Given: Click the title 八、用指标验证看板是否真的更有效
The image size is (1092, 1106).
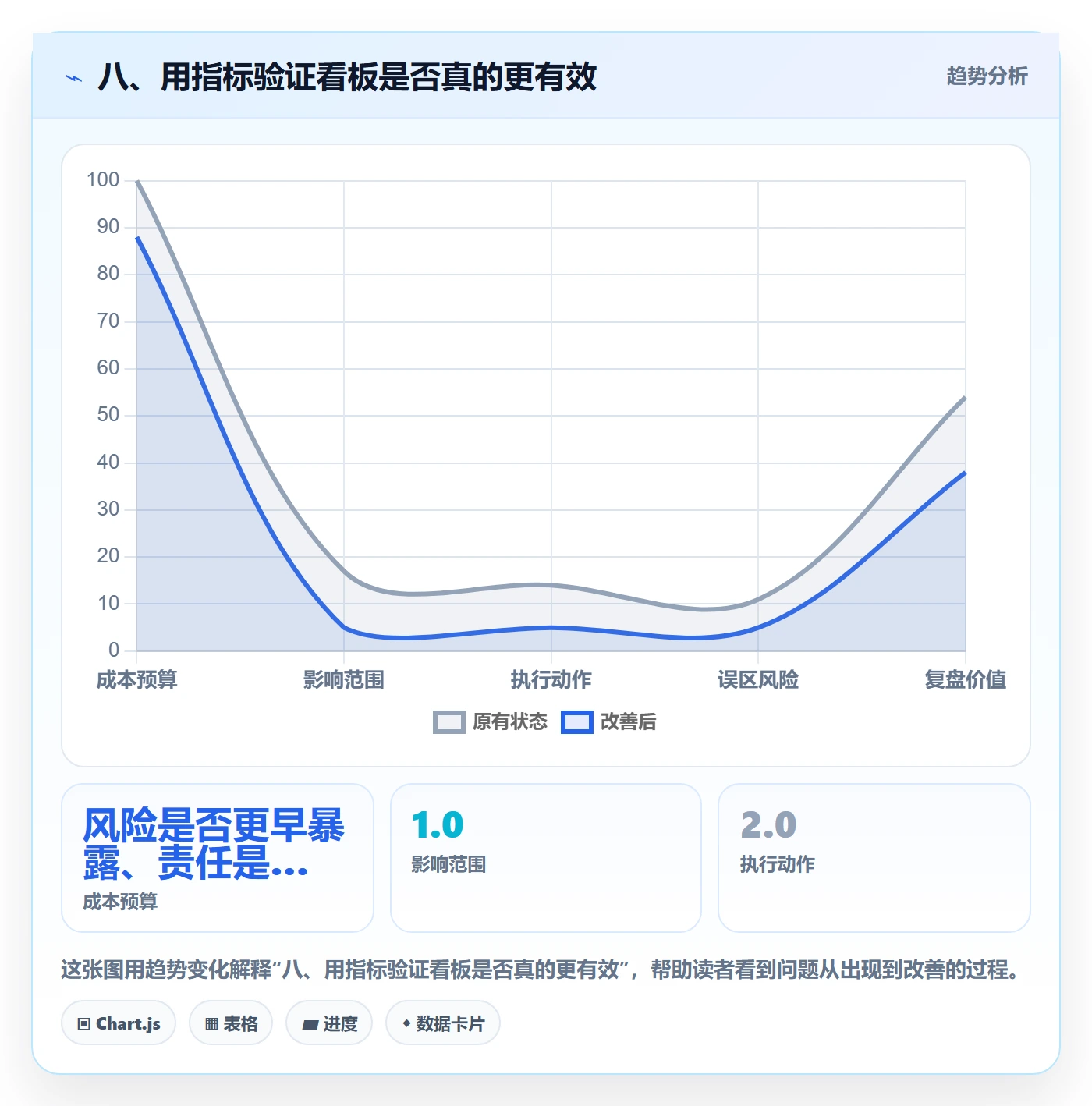Looking at the screenshot, I should pos(347,77).
